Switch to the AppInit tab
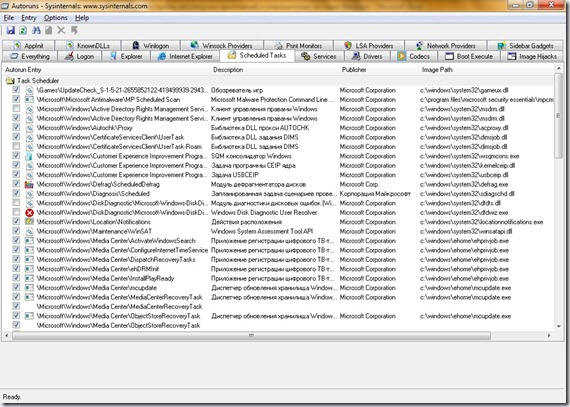This screenshot has width=570, height=407. coord(28,45)
